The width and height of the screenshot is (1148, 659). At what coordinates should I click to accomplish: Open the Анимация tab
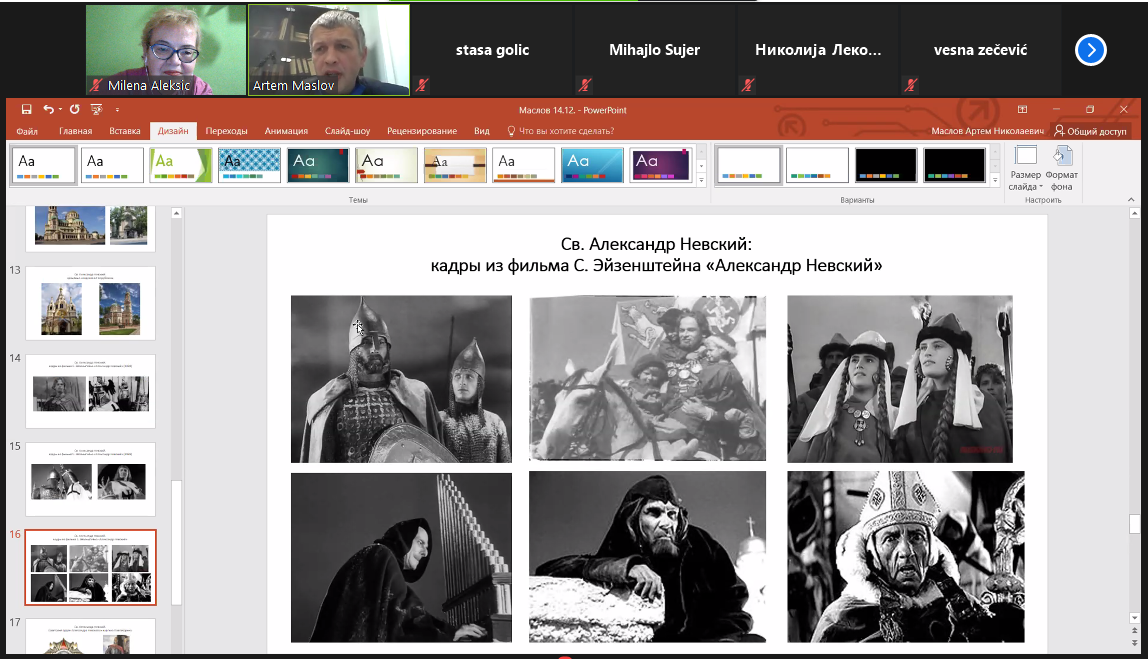pos(286,131)
